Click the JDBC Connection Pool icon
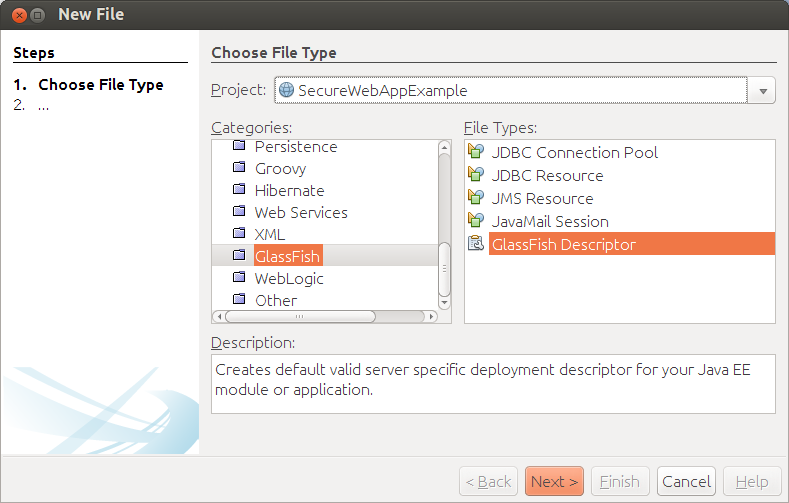This screenshot has width=789, height=503. (x=476, y=151)
